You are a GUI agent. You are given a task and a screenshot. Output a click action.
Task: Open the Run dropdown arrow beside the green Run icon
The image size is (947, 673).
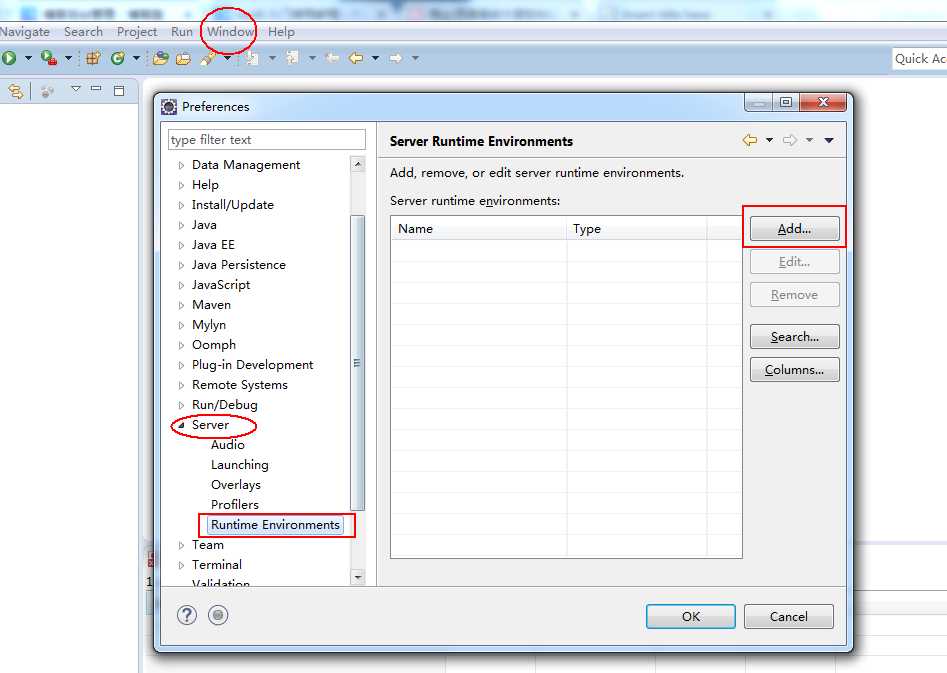28,58
